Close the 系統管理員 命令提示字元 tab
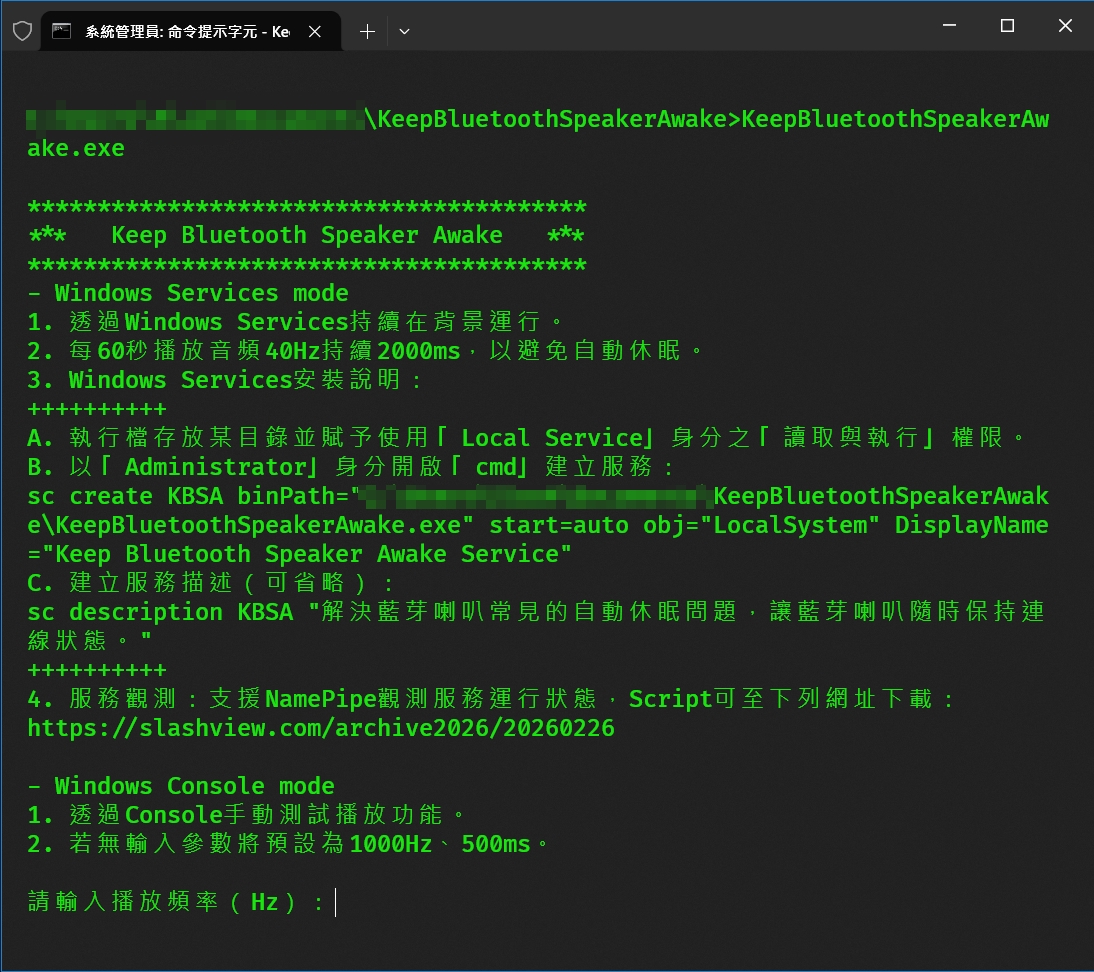This screenshot has width=1094, height=972. [314, 32]
